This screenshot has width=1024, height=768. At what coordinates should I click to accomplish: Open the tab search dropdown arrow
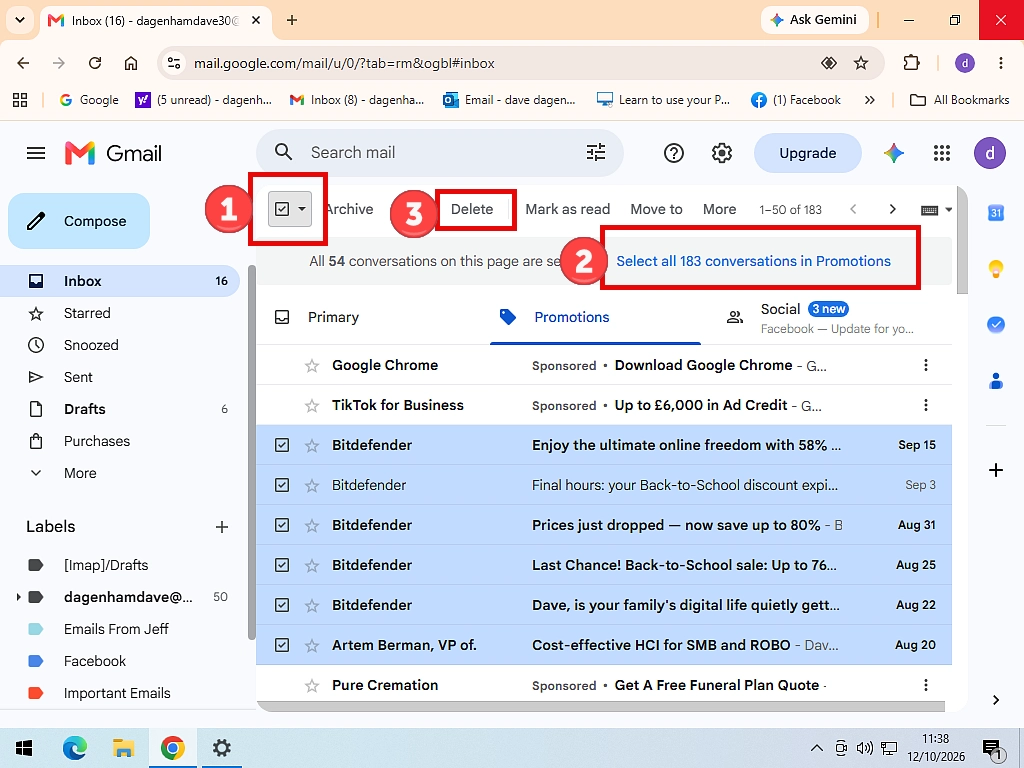[x=20, y=20]
